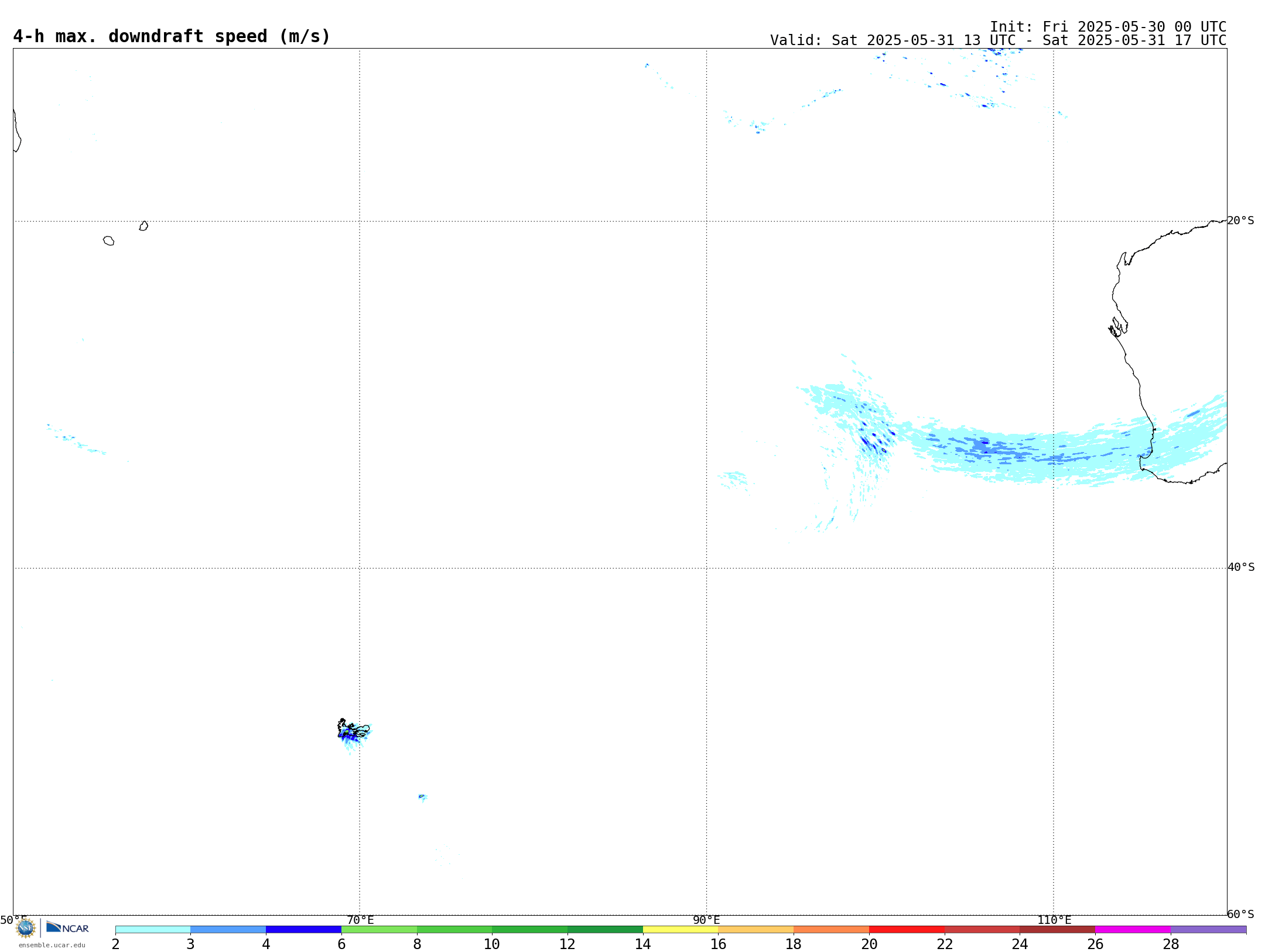Screen dimensions: 1265x952
Task: Click the Shark Bay inlet on Australian coast
Action: (x=1118, y=327)
